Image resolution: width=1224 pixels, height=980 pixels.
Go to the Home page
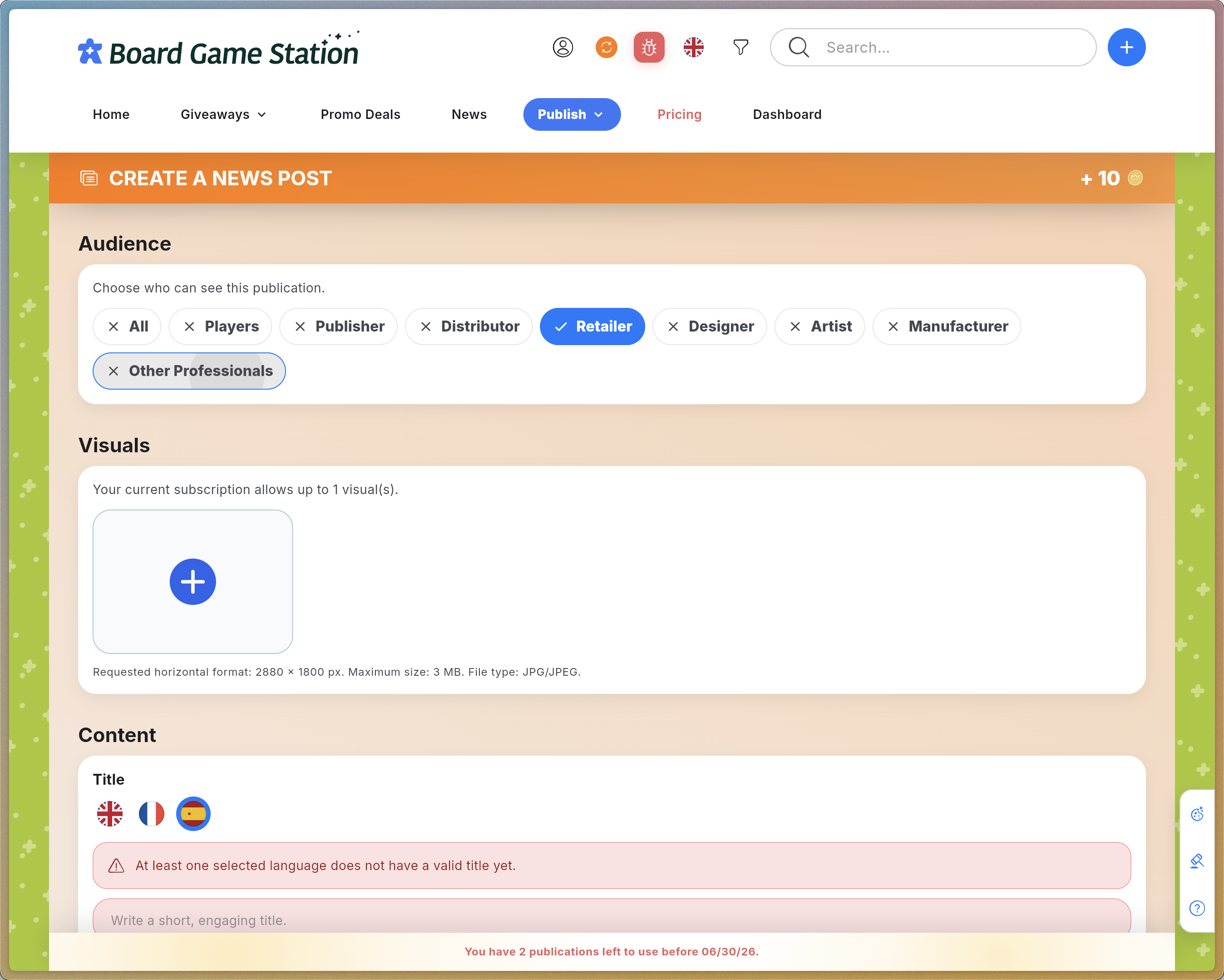111,114
